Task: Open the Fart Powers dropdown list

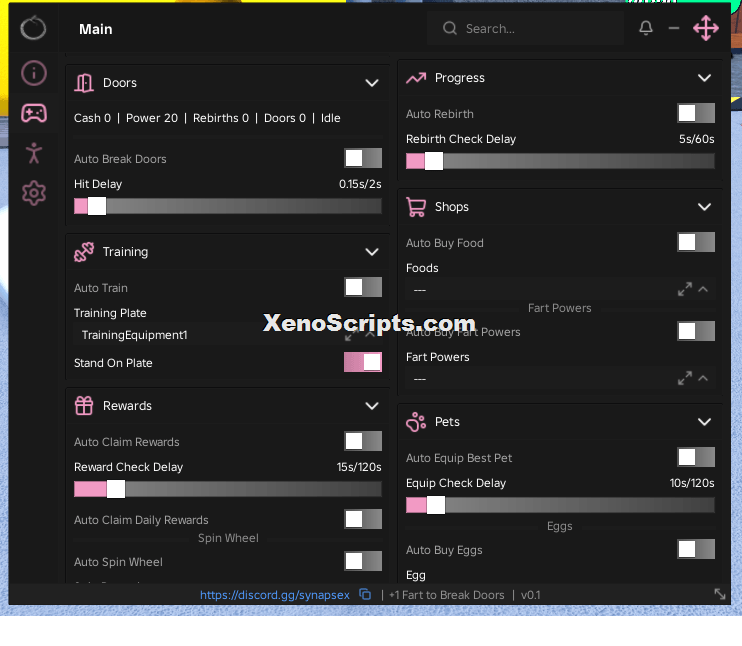Action: pos(560,379)
